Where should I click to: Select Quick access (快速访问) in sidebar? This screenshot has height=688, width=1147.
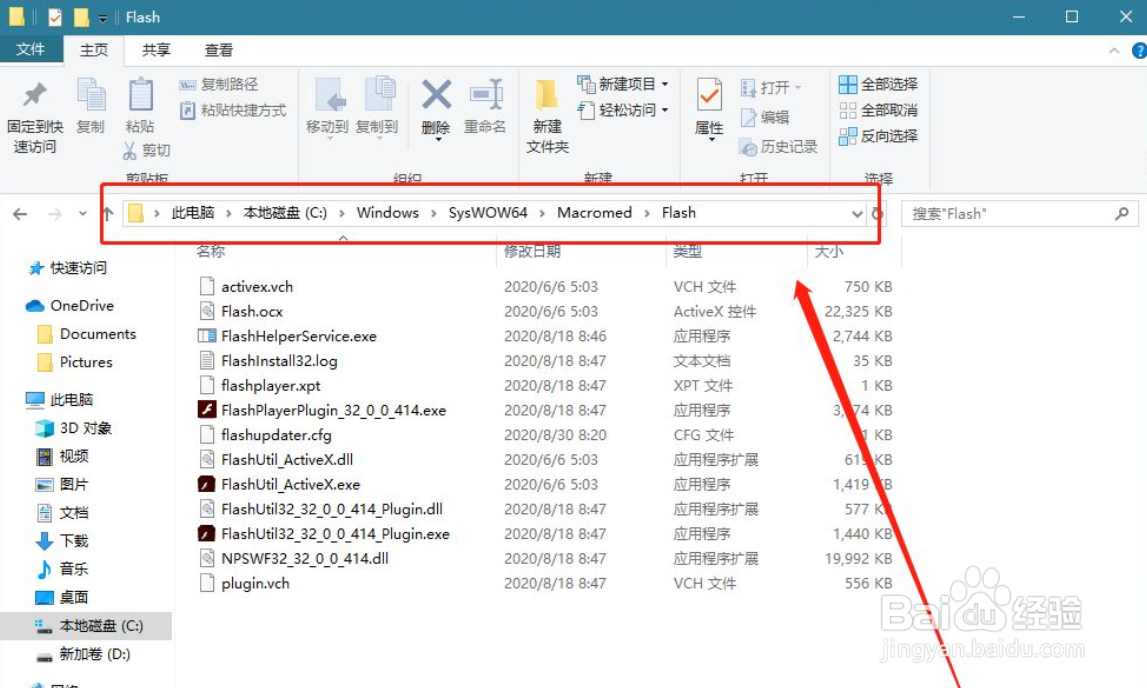click(68, 268)
